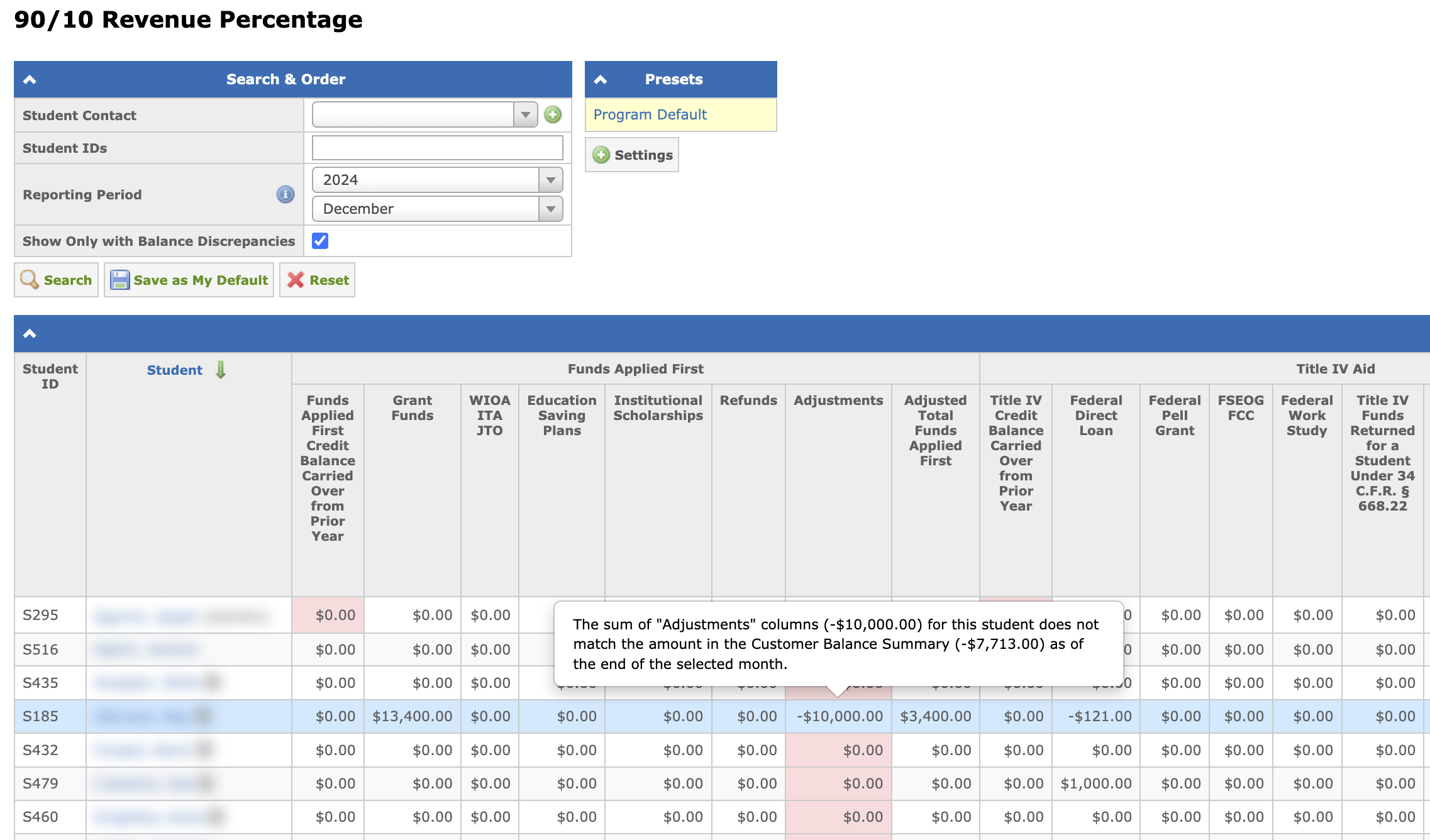Open the Settings button with plus icon
The width and height of the screenshot is (1430, 840).
pyautogui.click(x=632, y=155)
